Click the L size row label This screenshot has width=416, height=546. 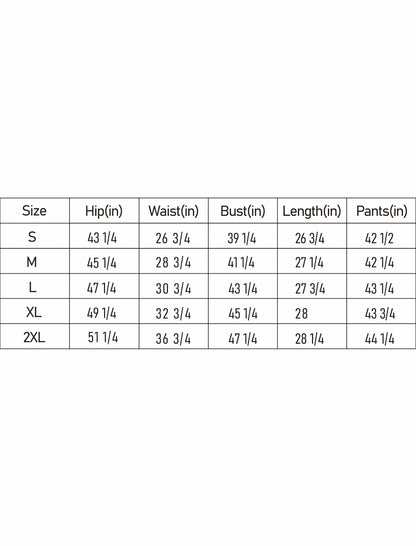[32, 287]
